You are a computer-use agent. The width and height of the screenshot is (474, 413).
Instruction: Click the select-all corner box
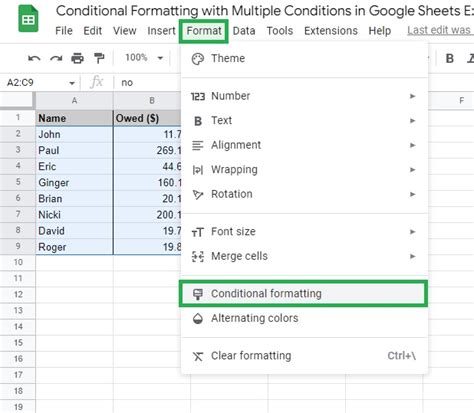pyautogui.click(x=18, y=100)
